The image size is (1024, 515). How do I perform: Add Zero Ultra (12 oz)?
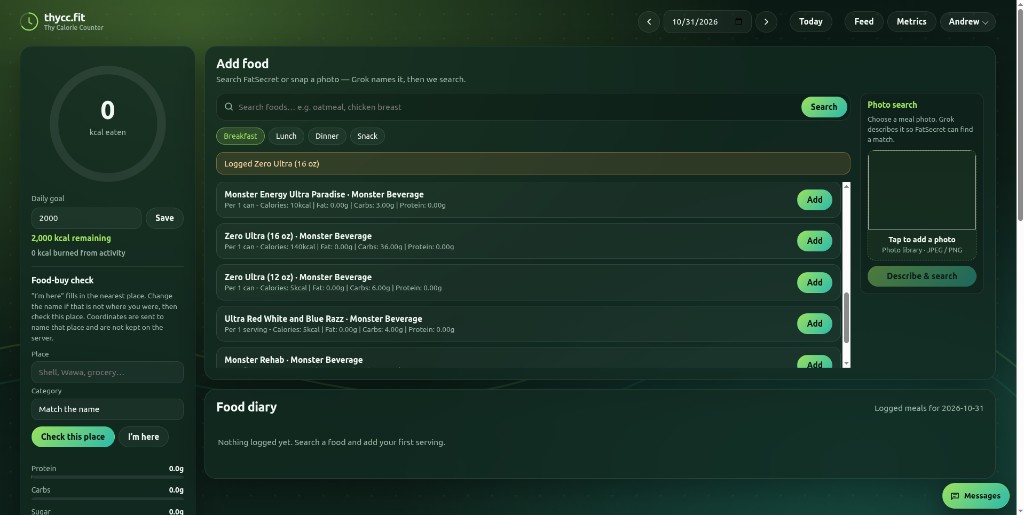(814, 283)
